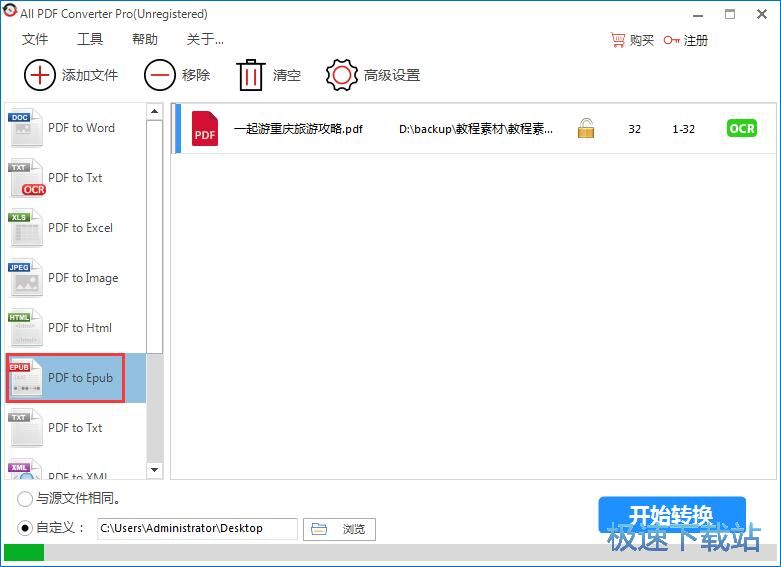781x567 pixels.
Task: Click the output path input field
Action: 197,529
